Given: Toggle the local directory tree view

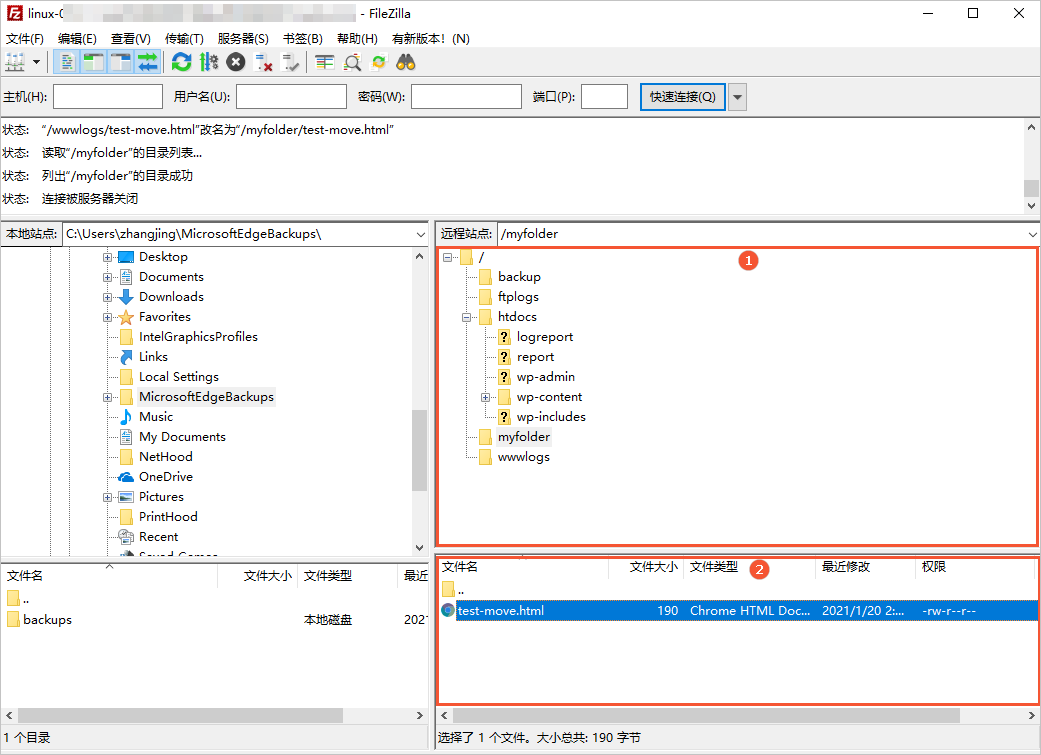Looking at the screenshot, I should pos(94,62).
